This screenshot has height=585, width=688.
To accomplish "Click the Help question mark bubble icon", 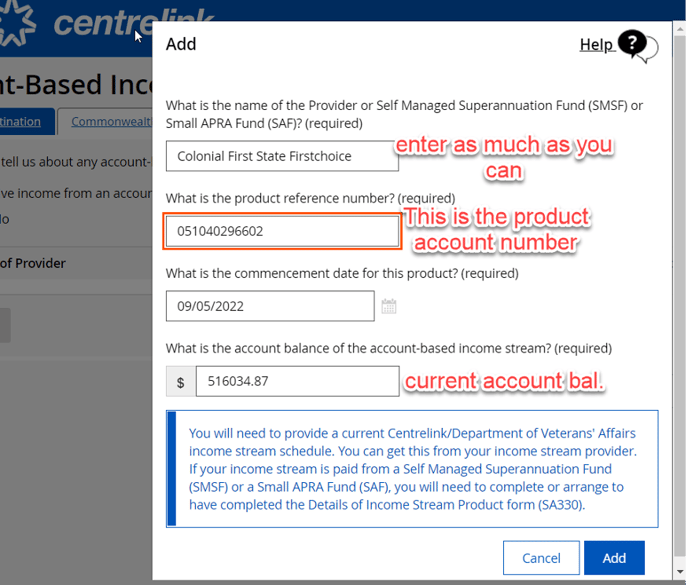I will pyautogui.click(x=635, y=45).
